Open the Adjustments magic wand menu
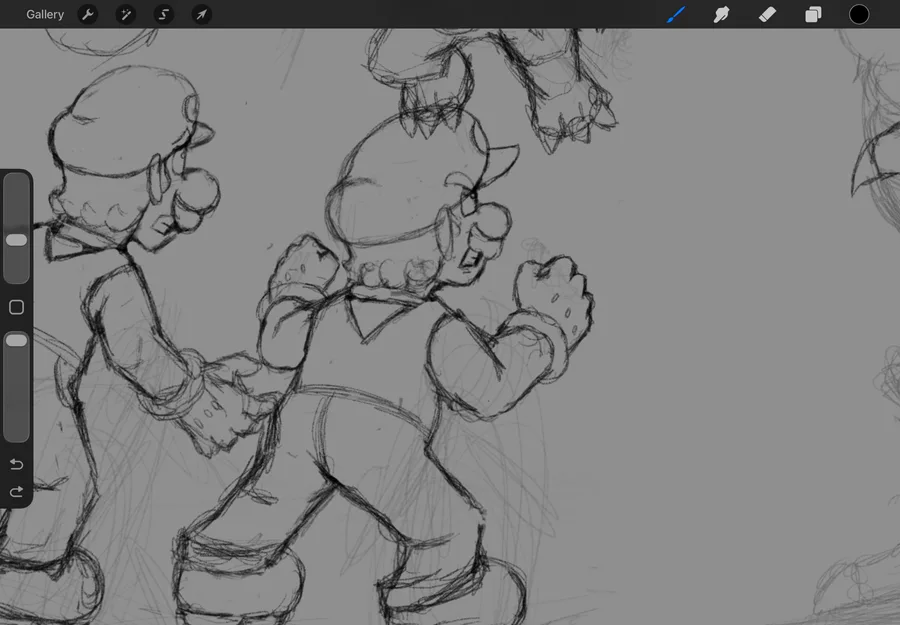This screenshot has width=900, height=625. click(126, 14)
